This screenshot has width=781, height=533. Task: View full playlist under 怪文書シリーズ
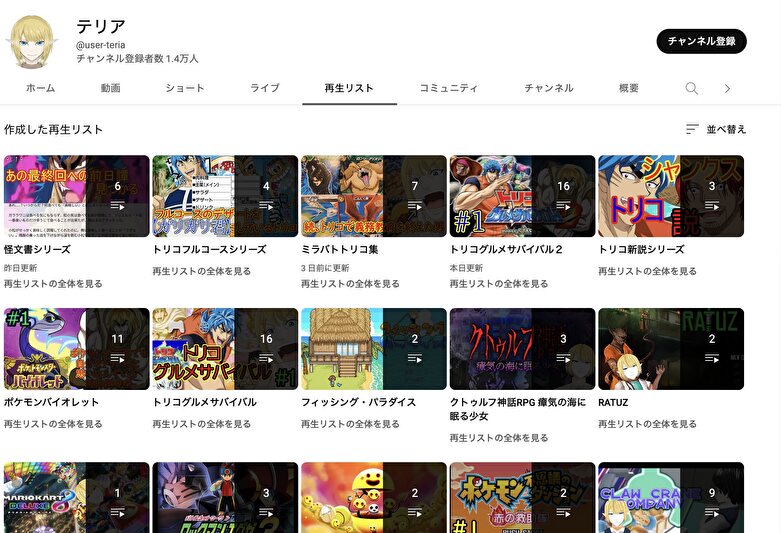(x=53, y=283)
